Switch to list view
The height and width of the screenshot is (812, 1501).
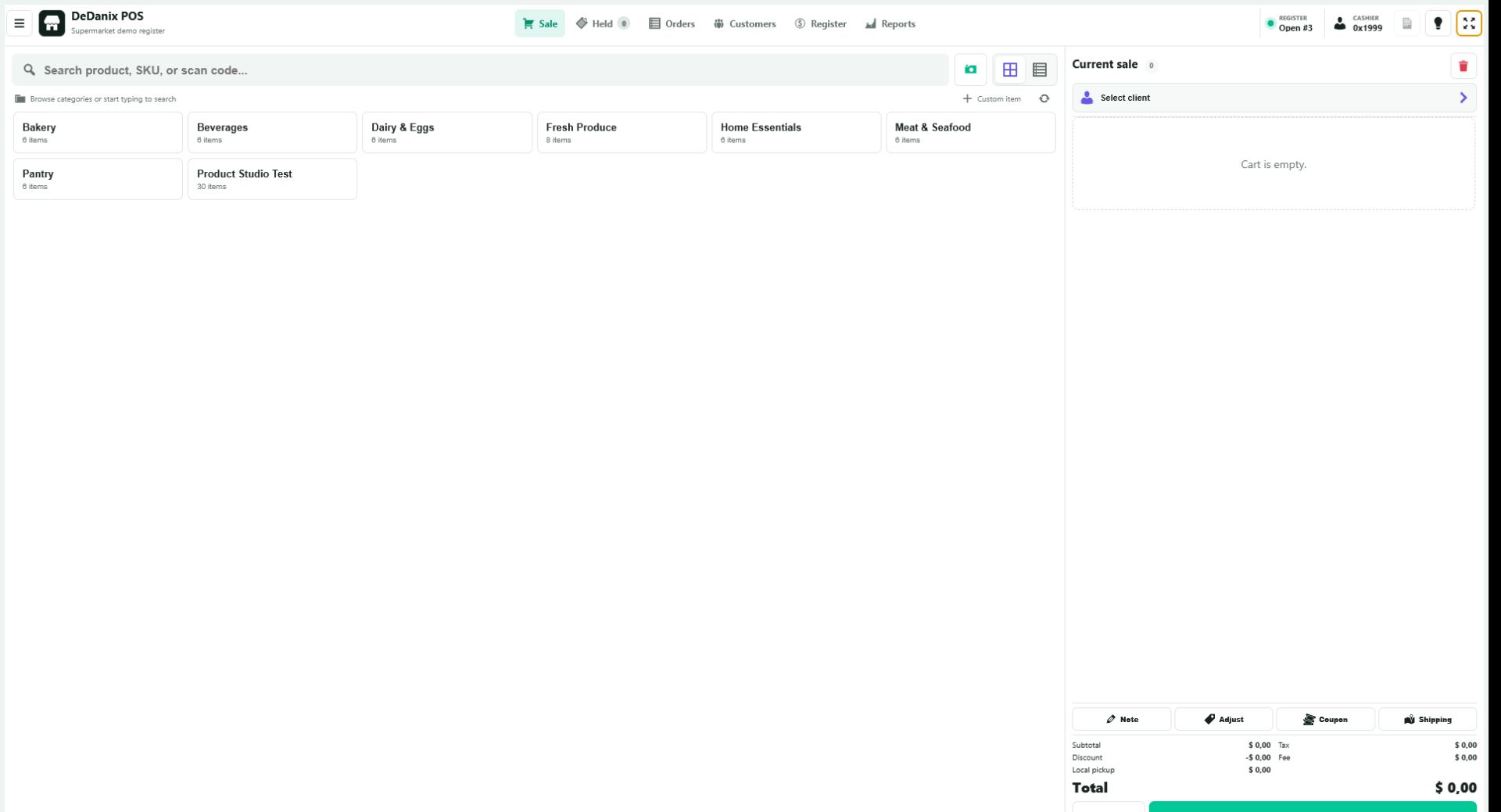click(x=1040, y=70)
